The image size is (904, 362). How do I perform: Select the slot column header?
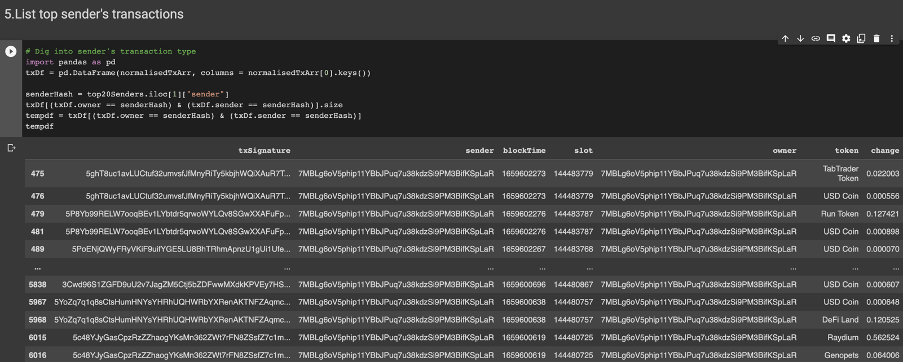(583, 150)
